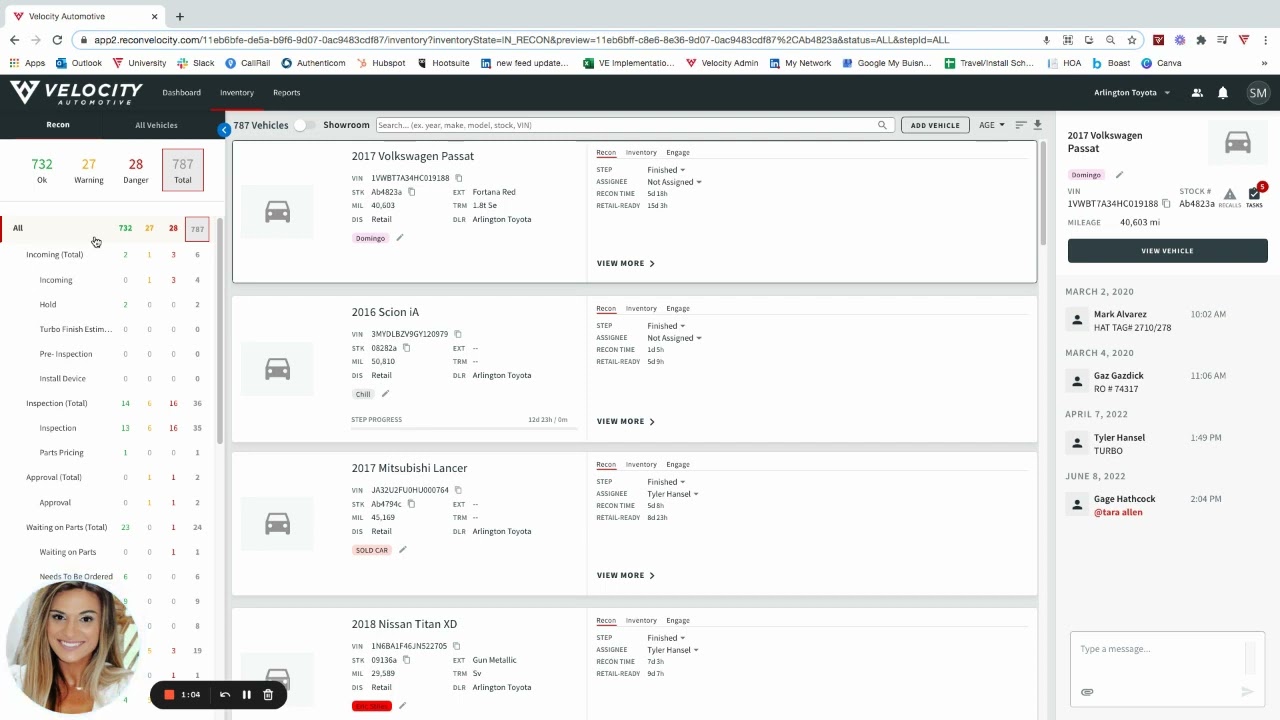Stop the screen recording
1280x720 pixels.
tap(169, 695)
